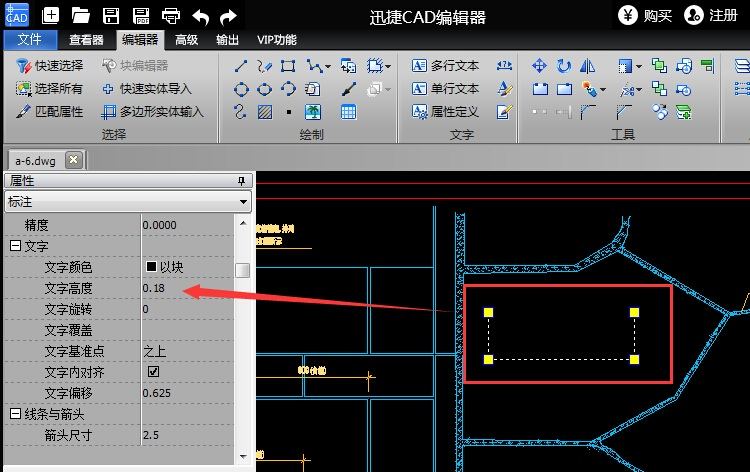This screenshot has height=472, width=750.
Task: Click the 文字高度 value field 0.18
Action: tap(190, 288)
